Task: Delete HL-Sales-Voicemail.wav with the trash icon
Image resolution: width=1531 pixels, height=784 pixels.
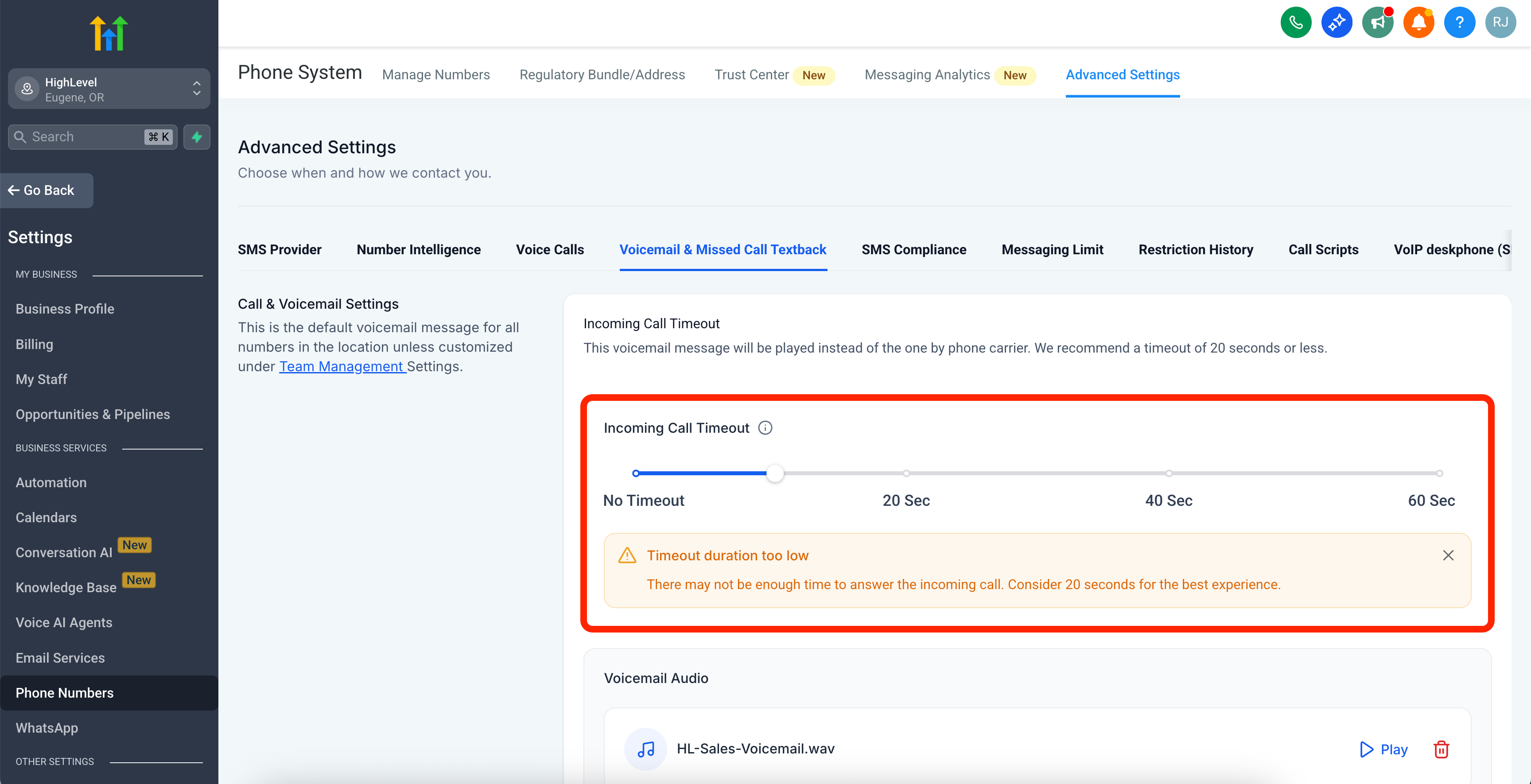Action: pyautogui.click(x=1441, y=749)
